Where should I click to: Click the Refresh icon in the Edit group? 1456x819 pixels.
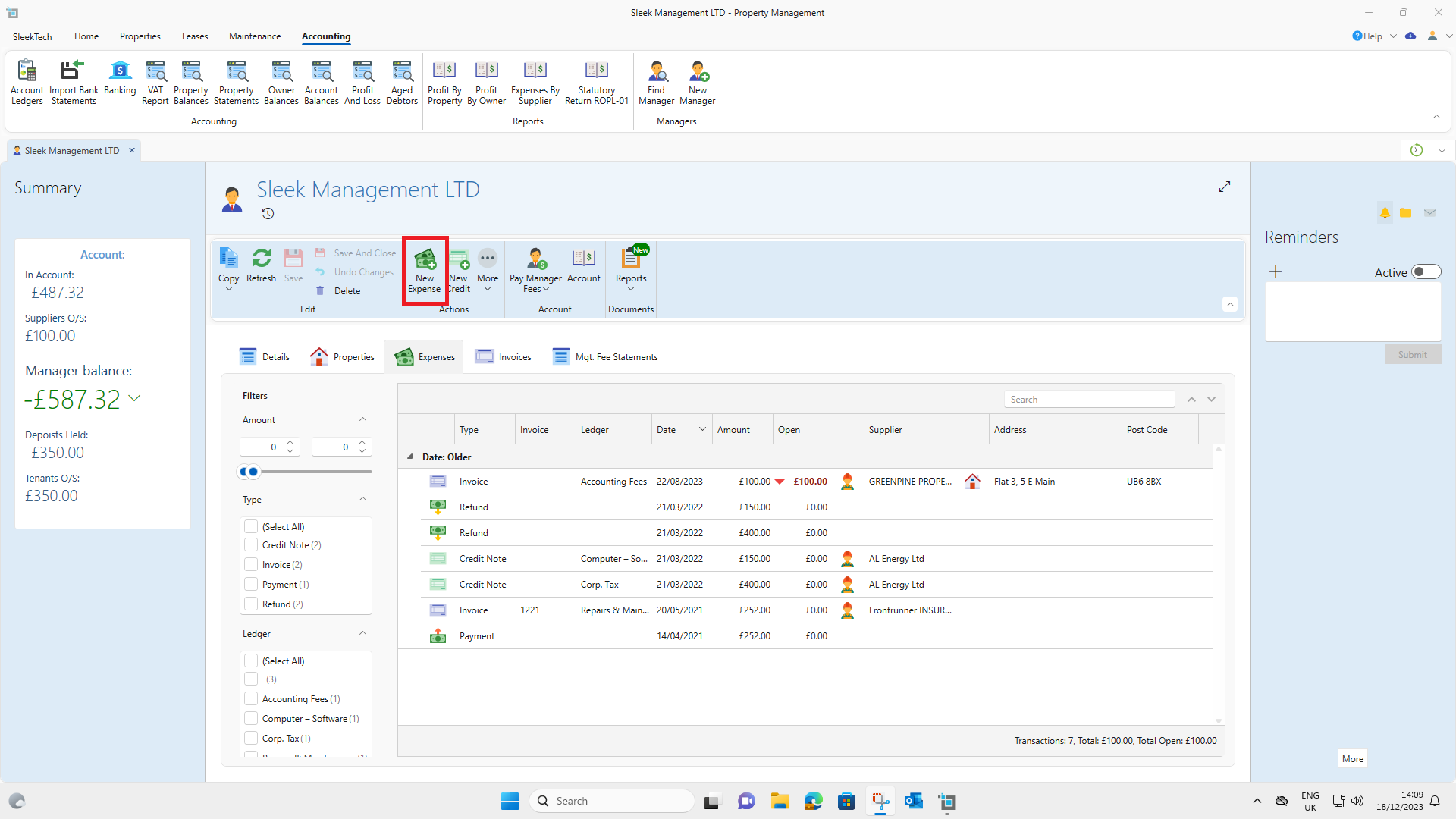(261, 259)
